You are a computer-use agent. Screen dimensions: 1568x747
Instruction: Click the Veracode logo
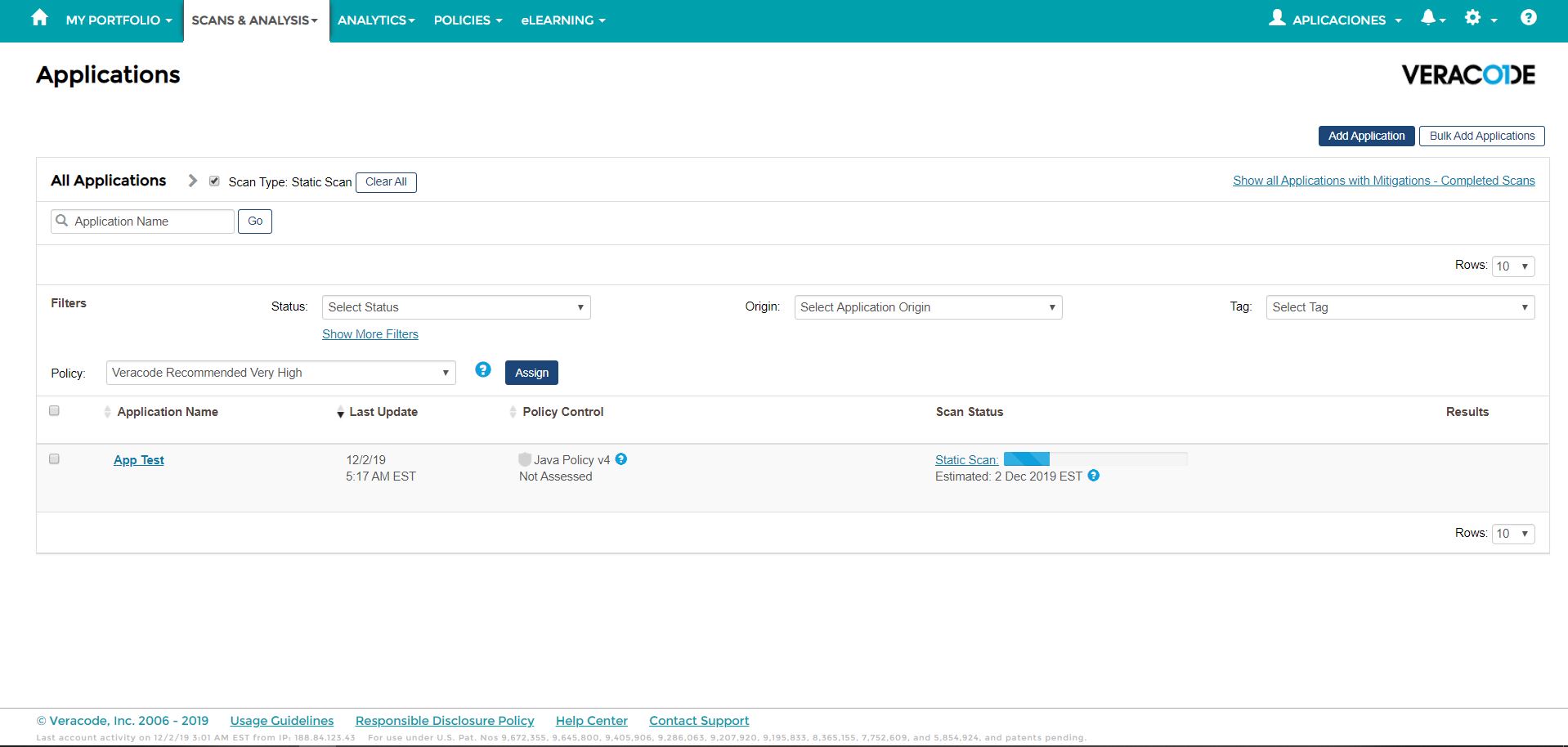(1468, 74)
